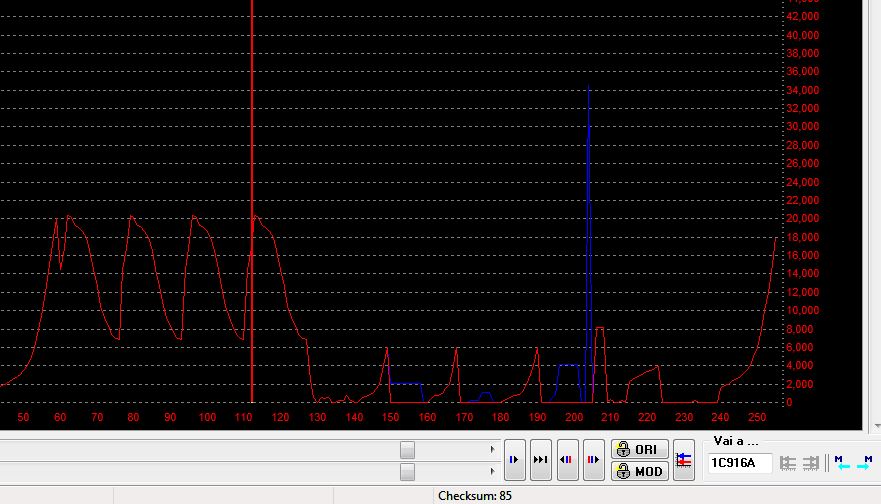Click the tall blue spike peak near 204
The height and width of the screenshot is (504, 881).
(x=588, y=87)
